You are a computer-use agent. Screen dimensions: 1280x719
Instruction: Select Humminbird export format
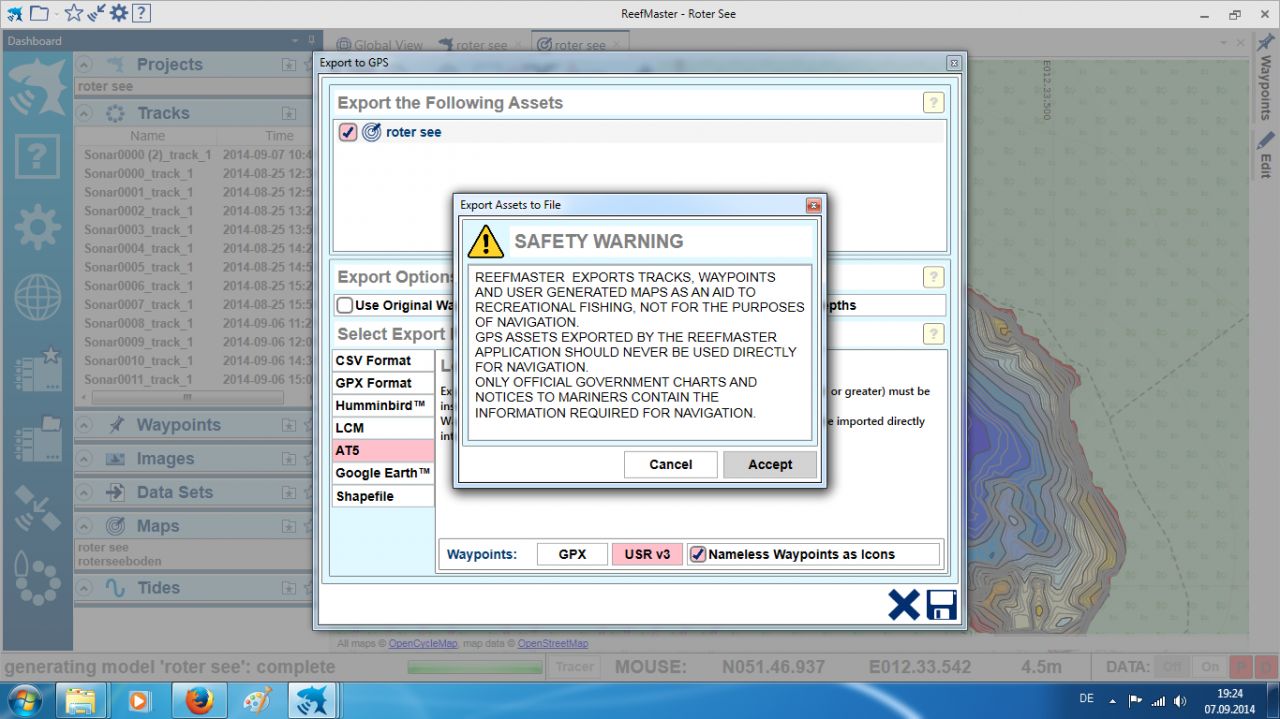(x=383, y=405)
